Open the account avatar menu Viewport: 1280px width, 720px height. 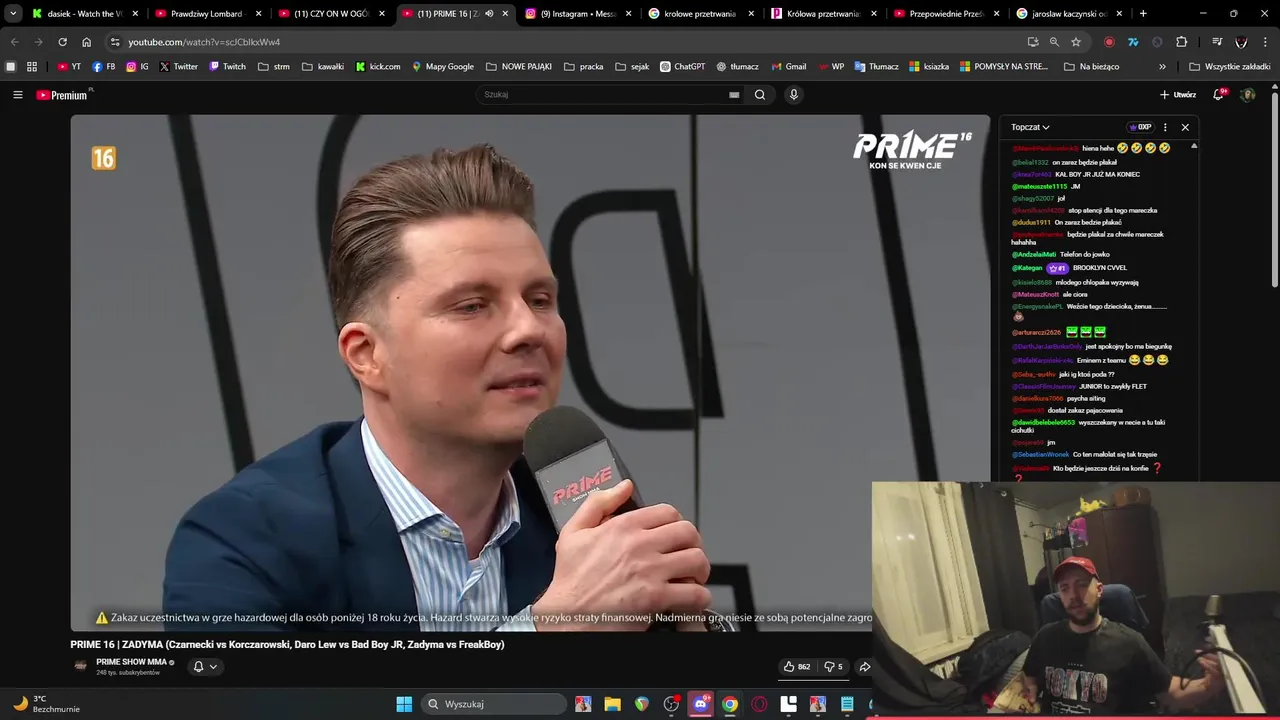[1247, 94]
